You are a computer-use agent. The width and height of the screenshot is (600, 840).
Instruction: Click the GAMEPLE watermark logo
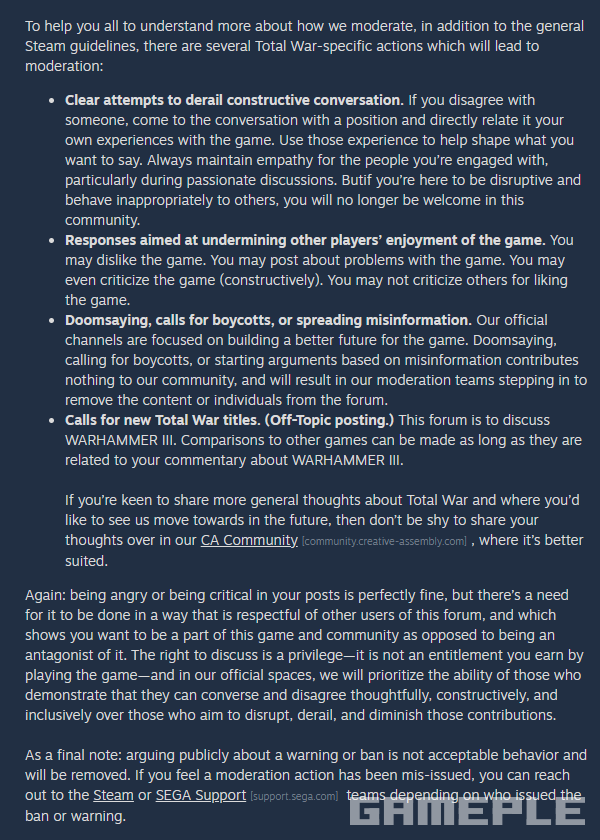click(x=466, y=810)
